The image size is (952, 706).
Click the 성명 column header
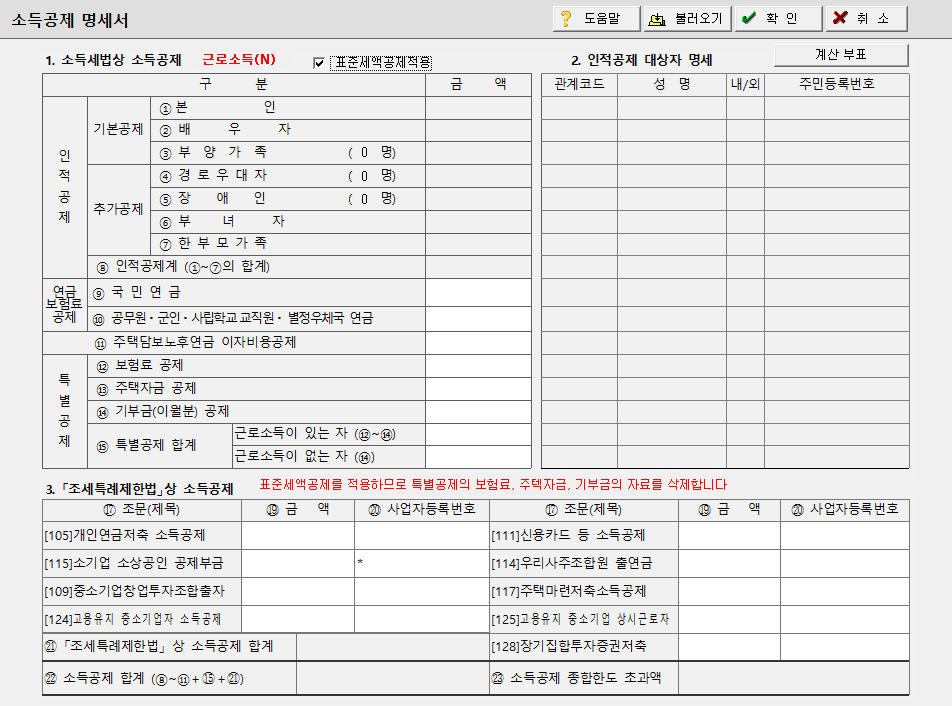pyautogui.click(x=672, y=84)
